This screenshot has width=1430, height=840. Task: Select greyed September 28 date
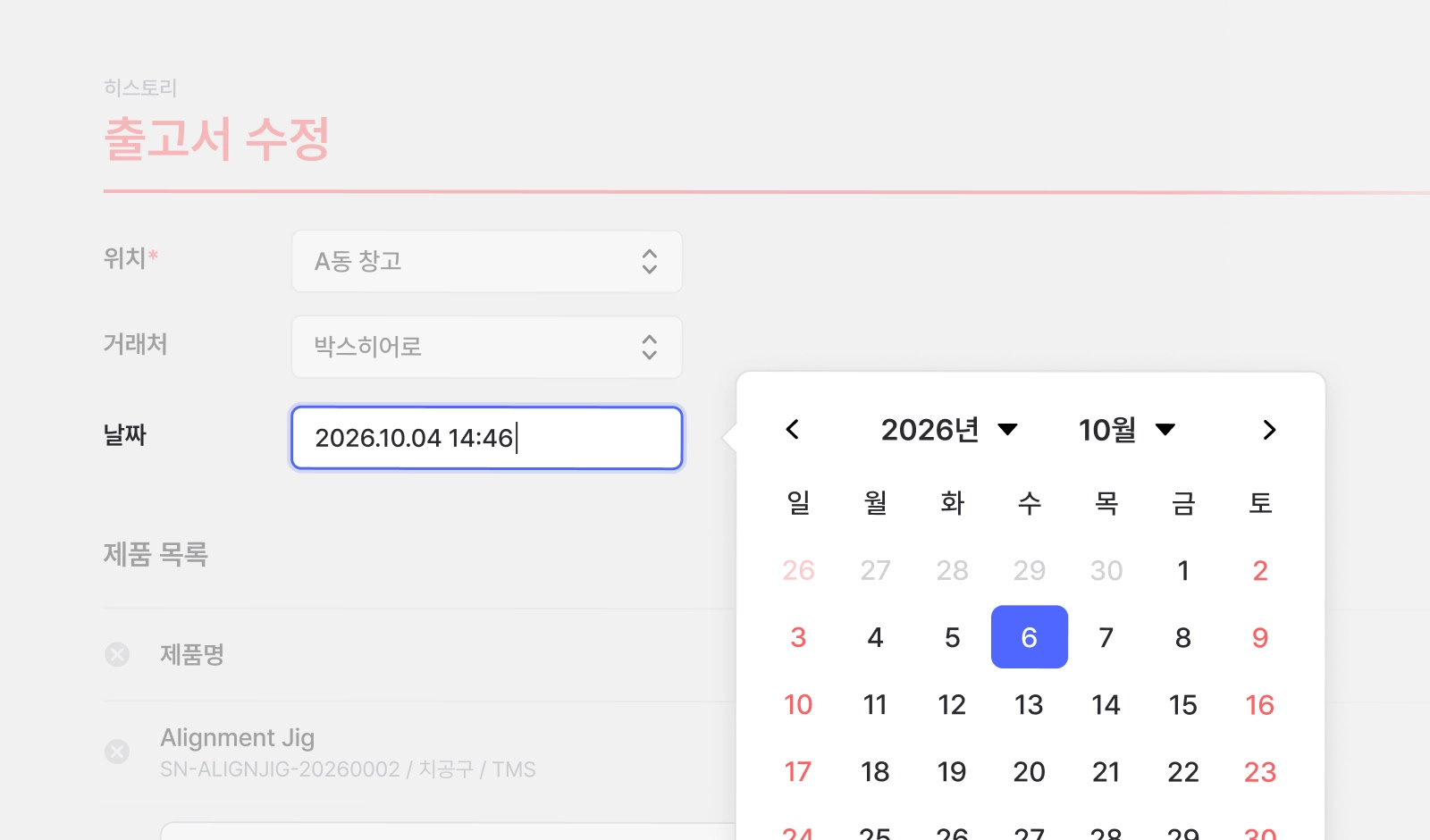click(953, 570)
